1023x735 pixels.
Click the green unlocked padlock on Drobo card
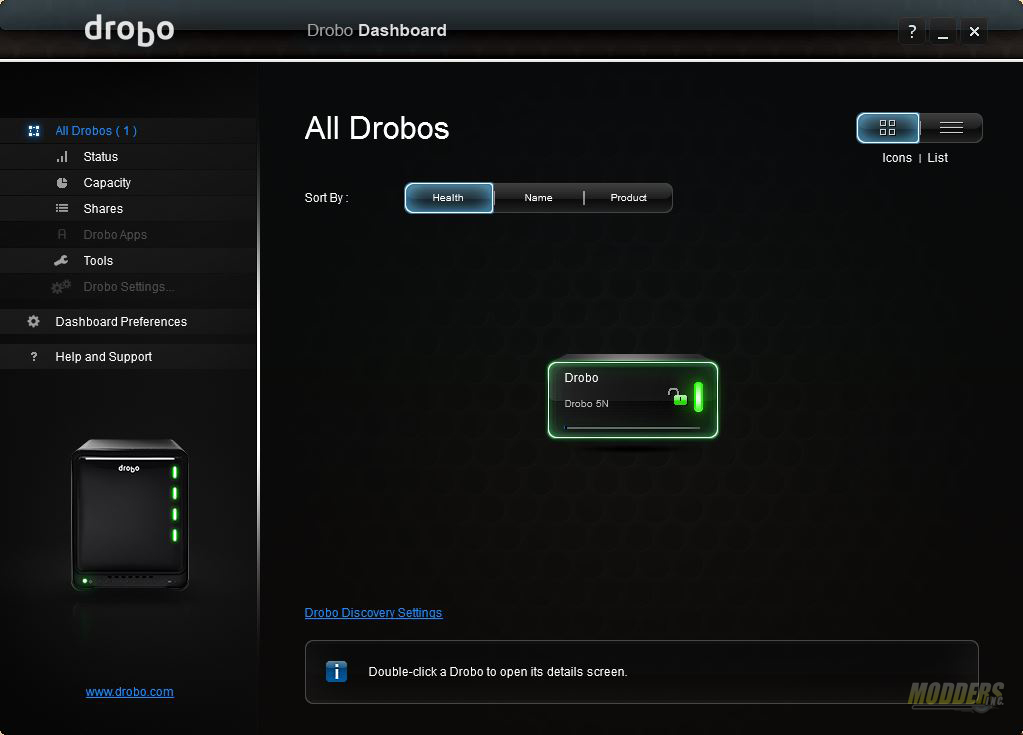677,397
